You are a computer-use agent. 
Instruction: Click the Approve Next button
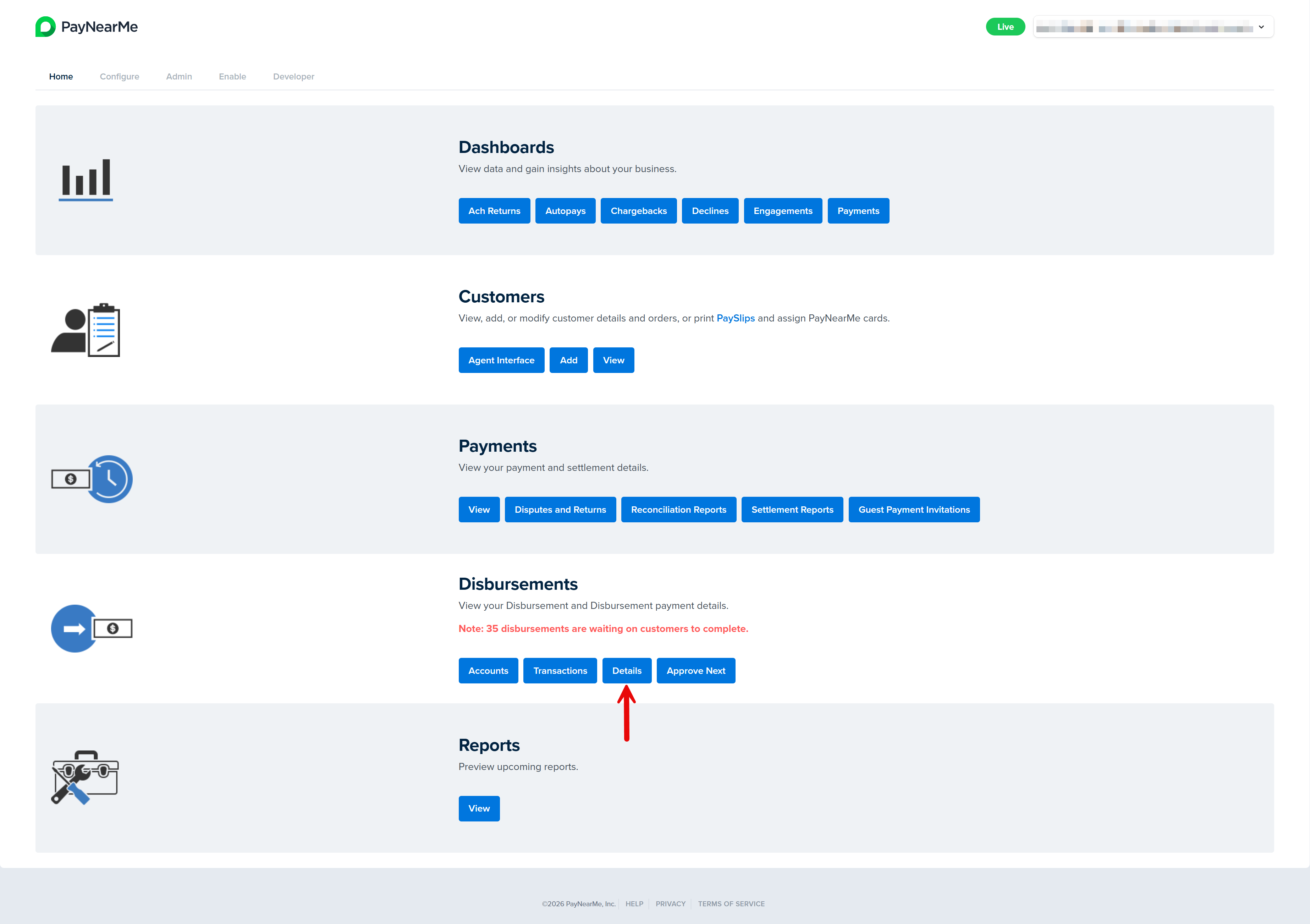(x=696, y=671)
